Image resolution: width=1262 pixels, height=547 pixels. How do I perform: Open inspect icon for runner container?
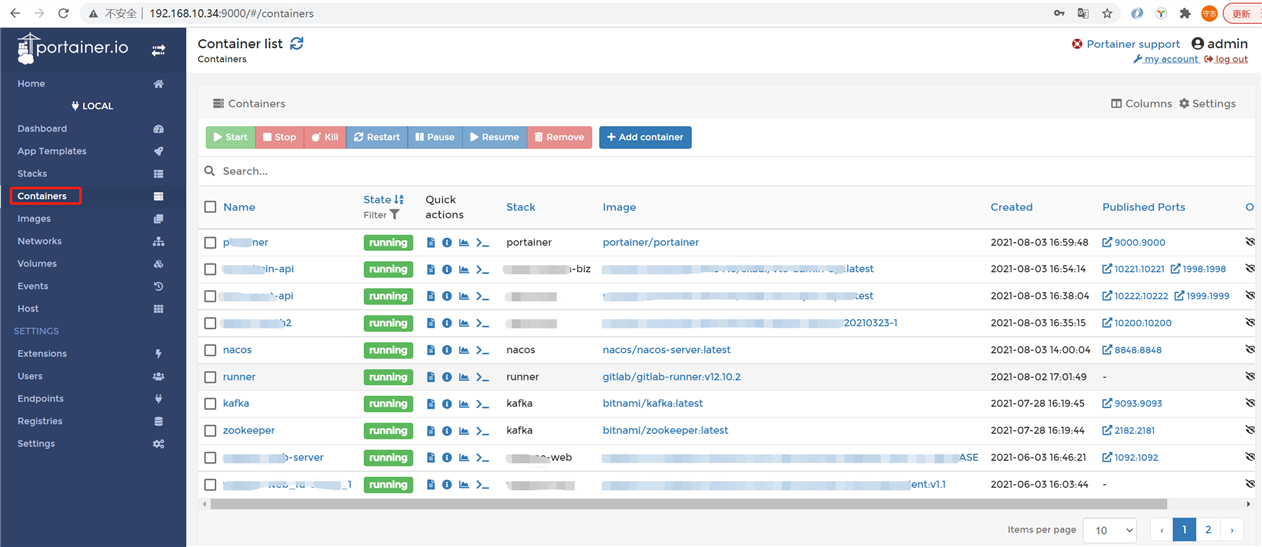(x=447, y=377)
